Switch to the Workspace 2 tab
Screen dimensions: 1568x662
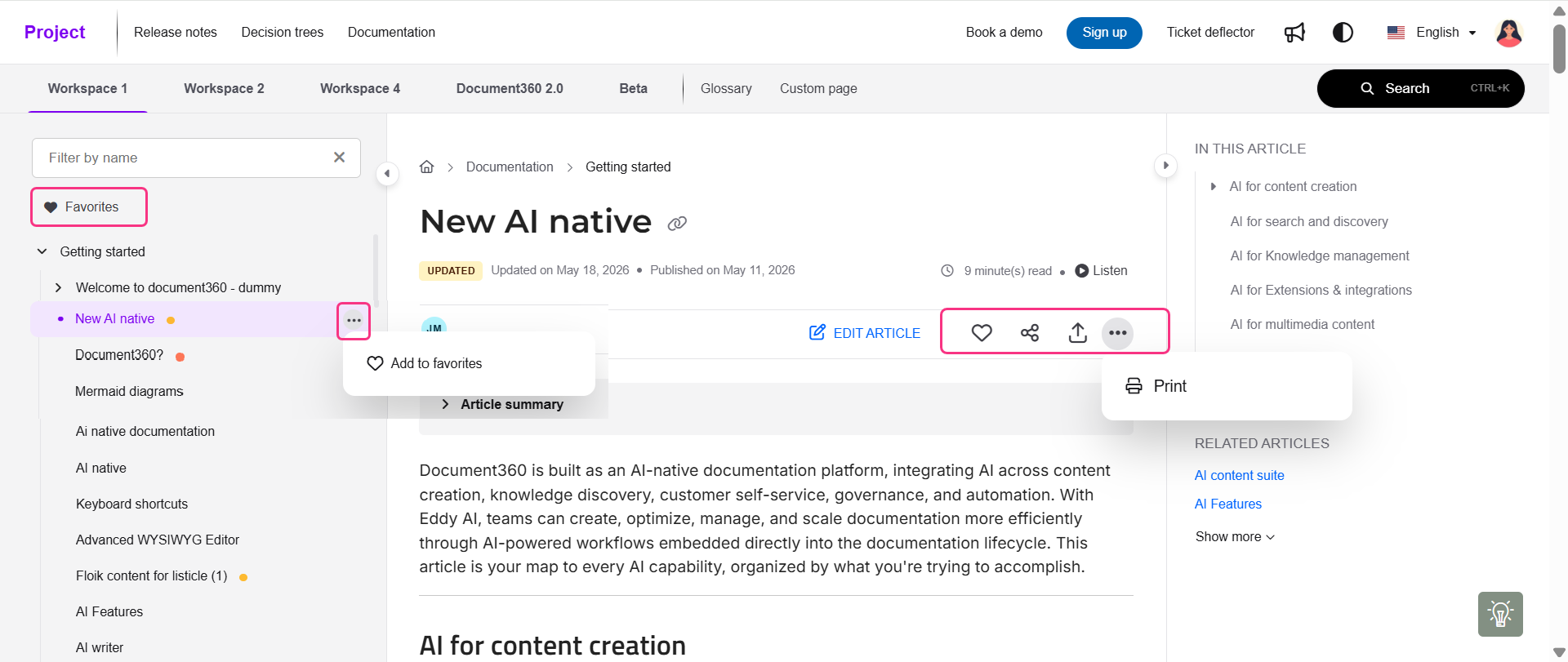point(224,88)
